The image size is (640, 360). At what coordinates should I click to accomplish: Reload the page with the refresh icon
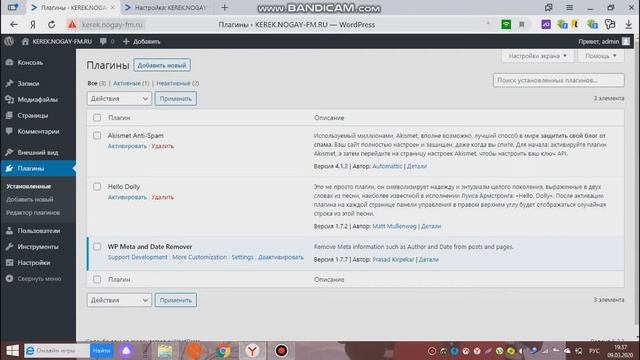[x=51, y=24]
